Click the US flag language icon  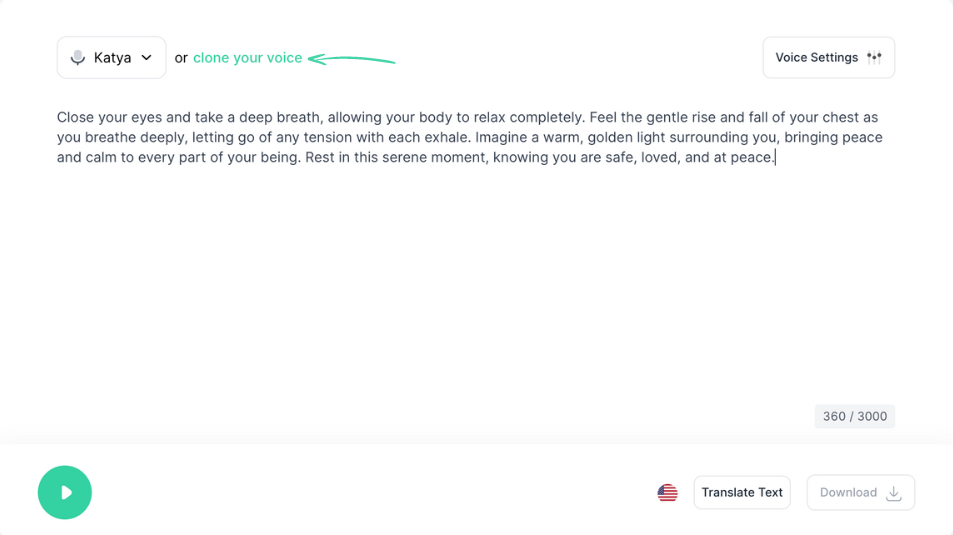[x=667, y=492]
